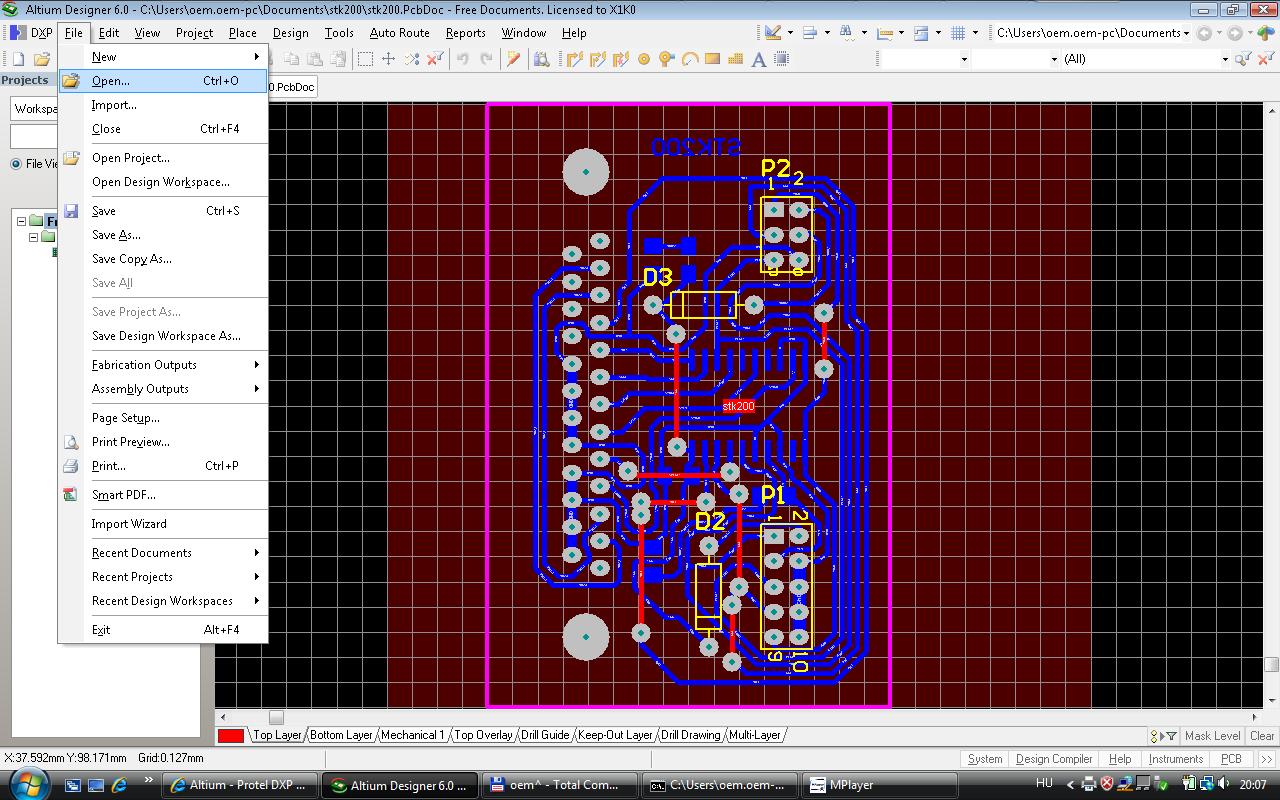This screenshot has height=800, width=1280.
Task: Click the move selection cross icon
Action: [388, 59]
